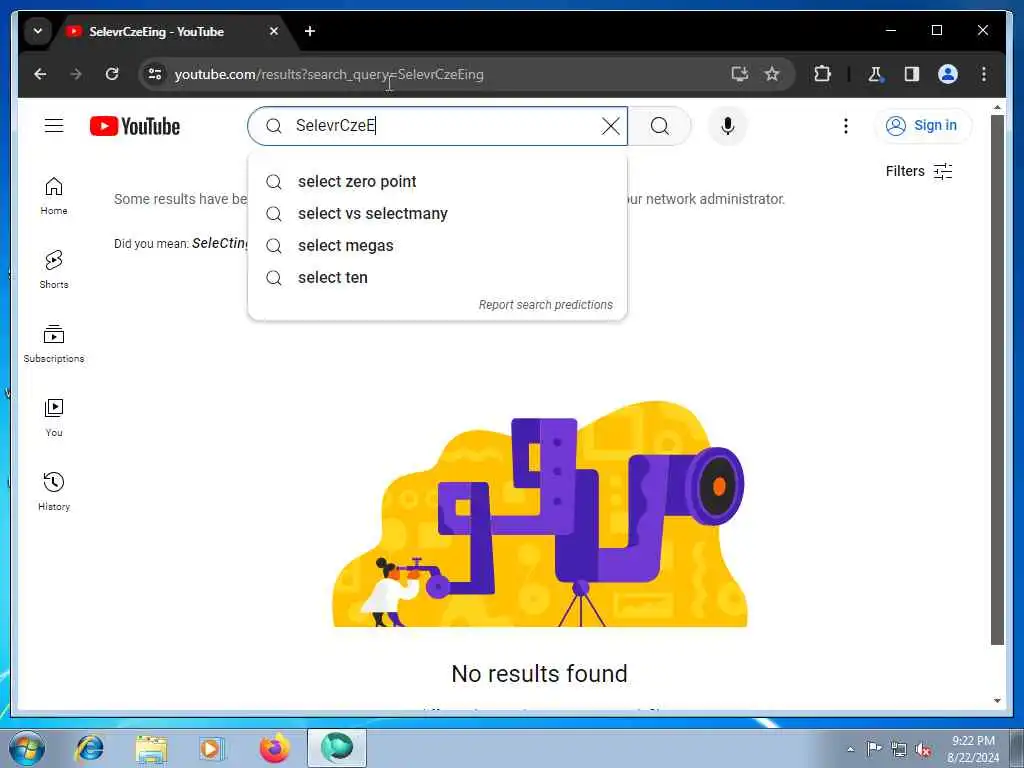Open search Filters
The width and height of the screenshot is (1024, 768).
pos(919,171)
